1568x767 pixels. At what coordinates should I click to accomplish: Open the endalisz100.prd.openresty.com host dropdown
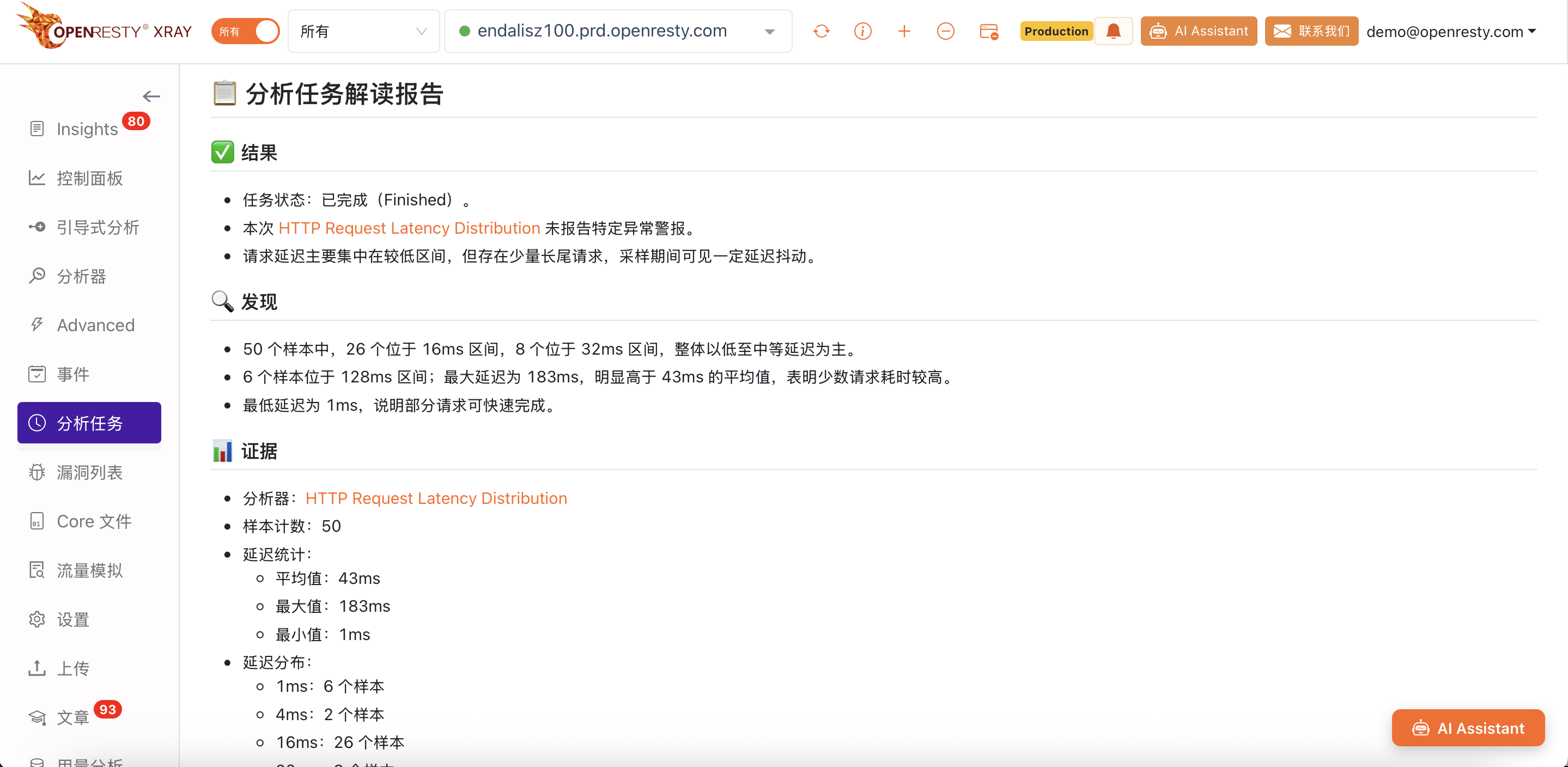coord(618,31)
